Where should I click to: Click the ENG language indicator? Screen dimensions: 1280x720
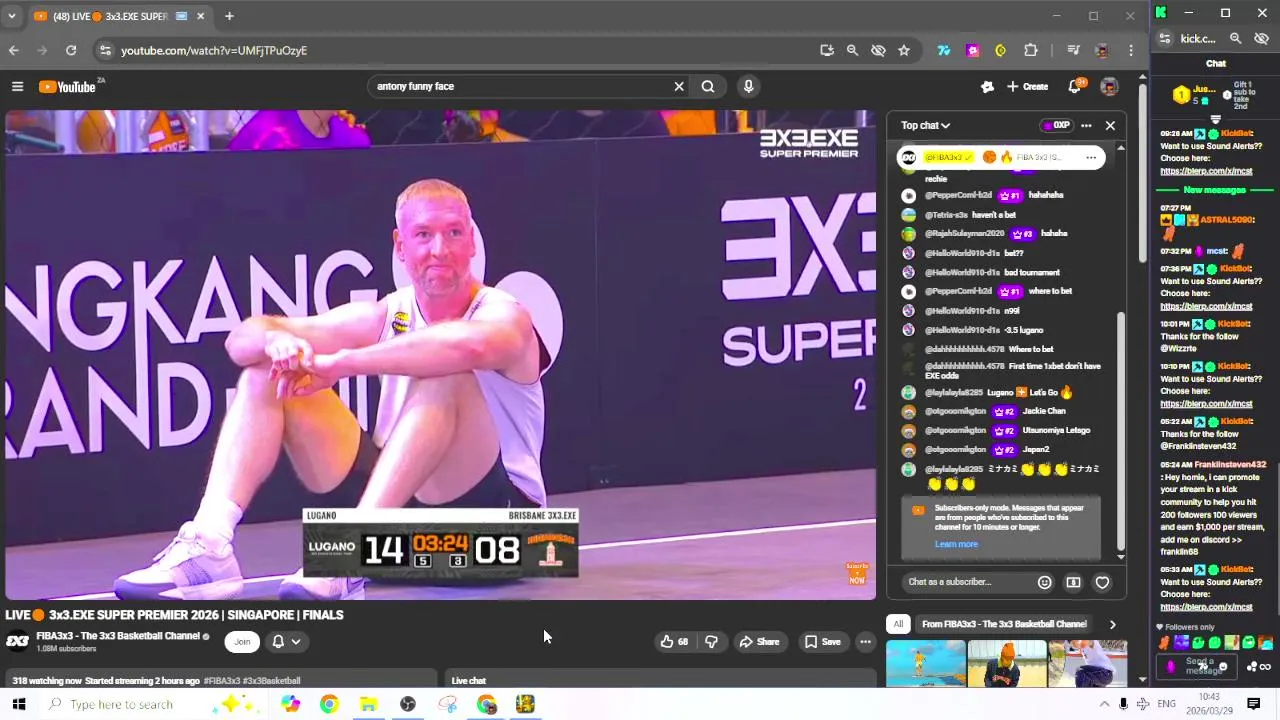click(1167, 704)
